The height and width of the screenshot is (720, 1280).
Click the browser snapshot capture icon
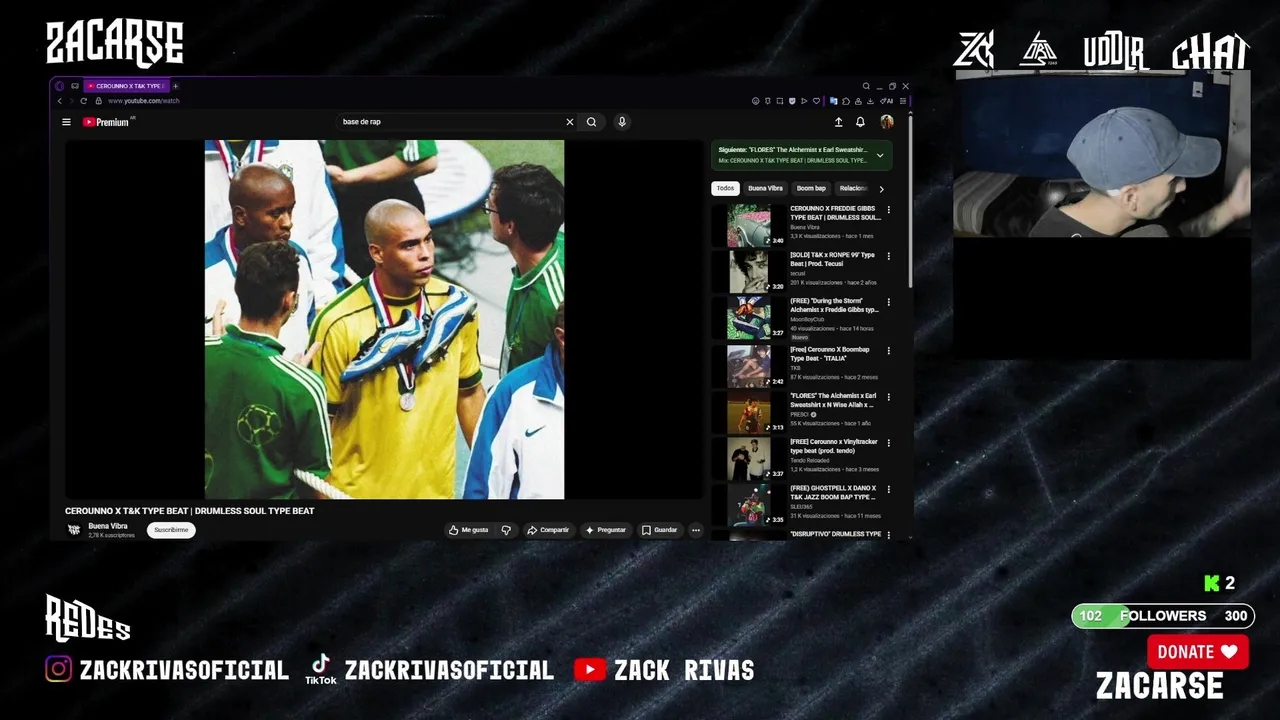pos(780,101)
